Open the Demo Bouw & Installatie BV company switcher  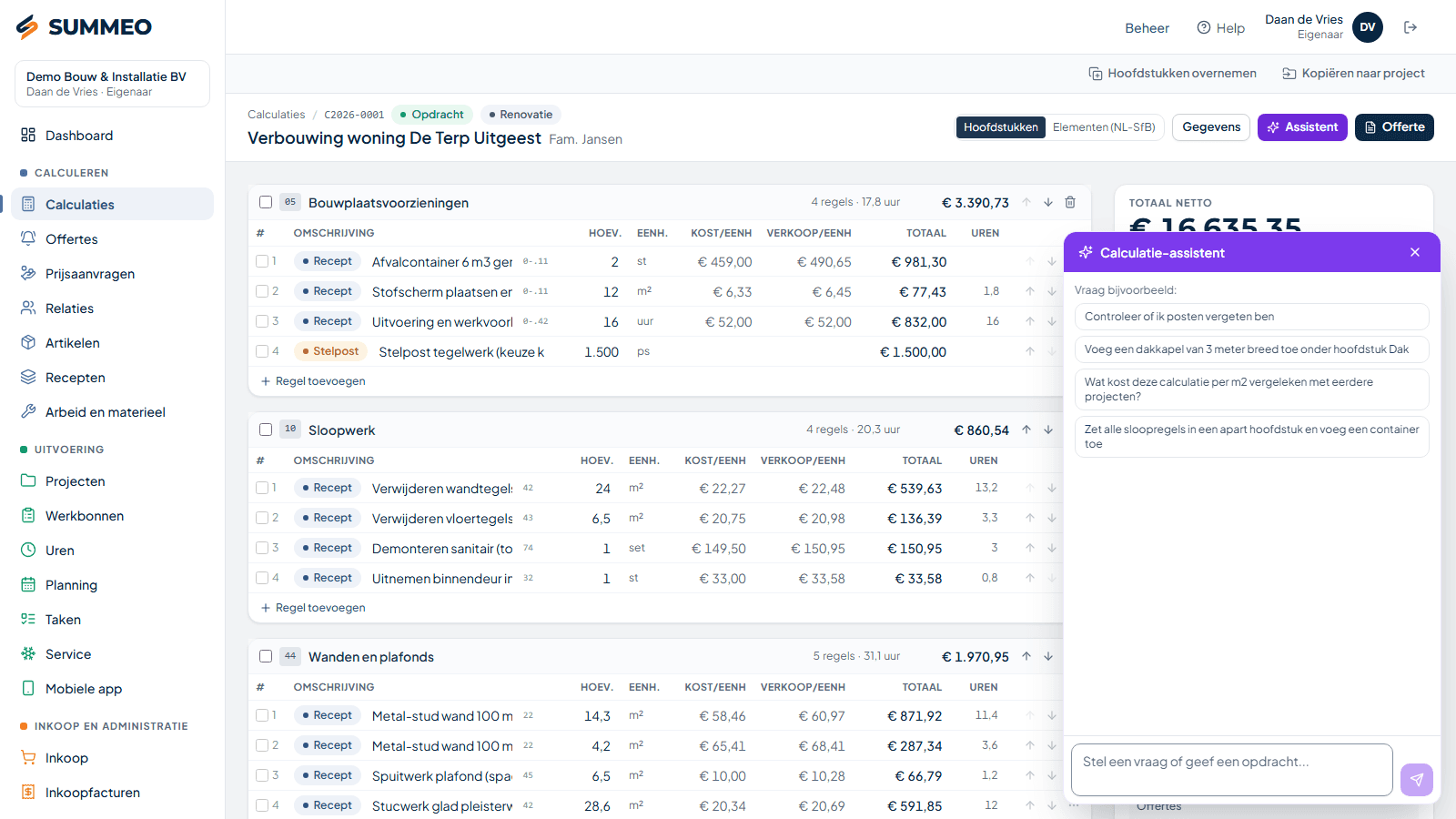click(x=112, y=84)
